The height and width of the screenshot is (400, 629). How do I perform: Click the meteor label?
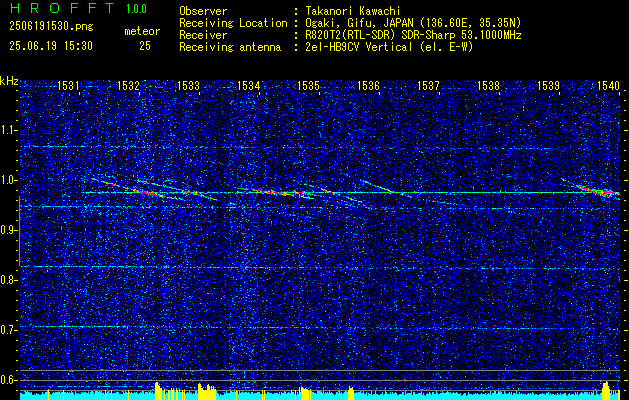click(142, 32)
